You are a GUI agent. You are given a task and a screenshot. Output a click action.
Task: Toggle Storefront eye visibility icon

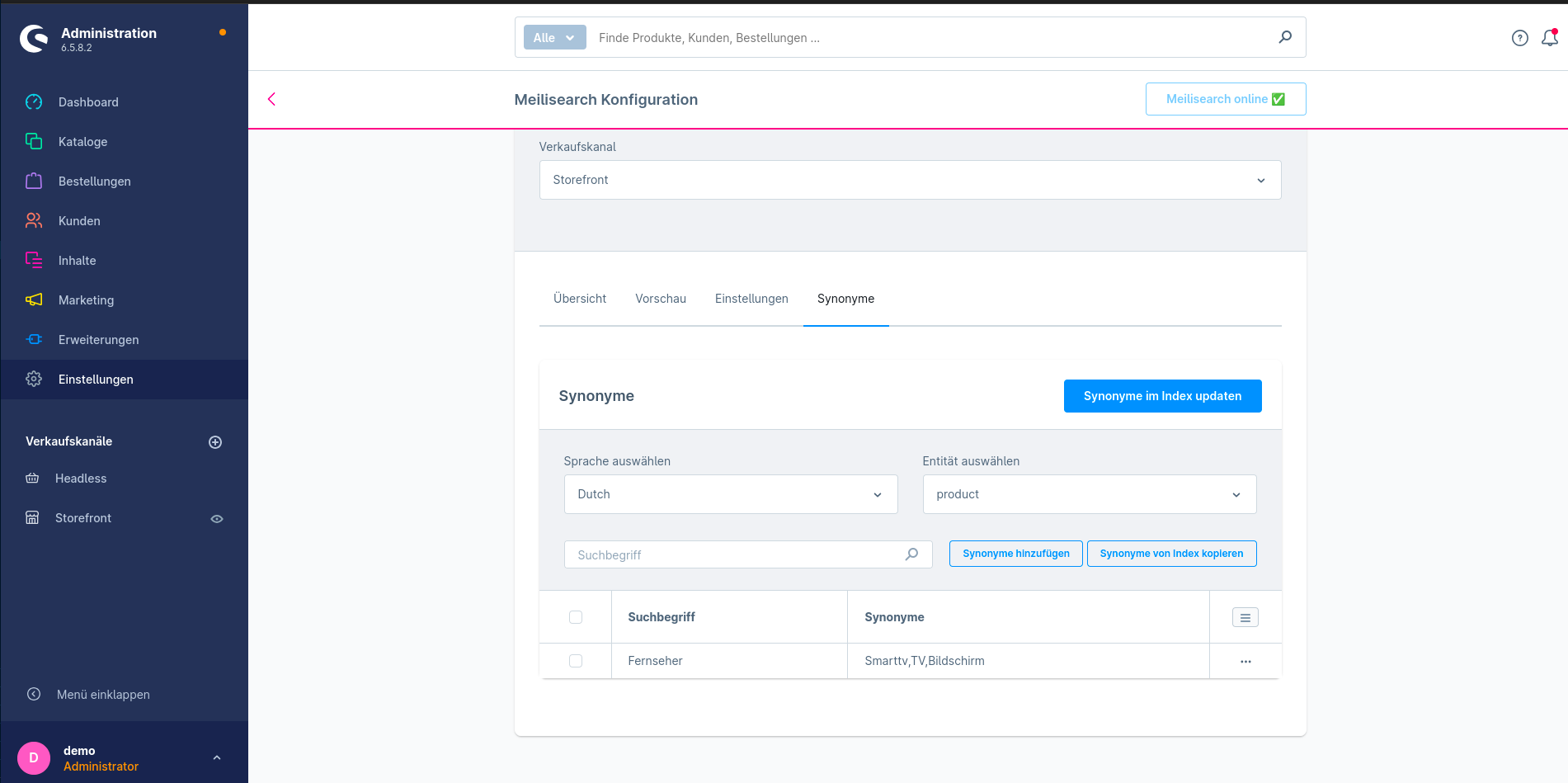tap(217, 519)
